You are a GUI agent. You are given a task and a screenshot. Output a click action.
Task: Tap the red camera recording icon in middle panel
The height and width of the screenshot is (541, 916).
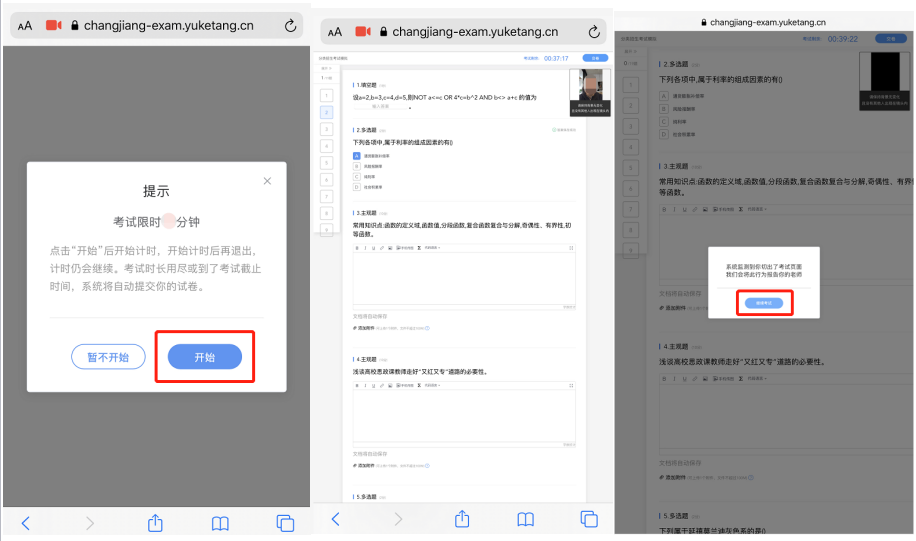point(363,32)
